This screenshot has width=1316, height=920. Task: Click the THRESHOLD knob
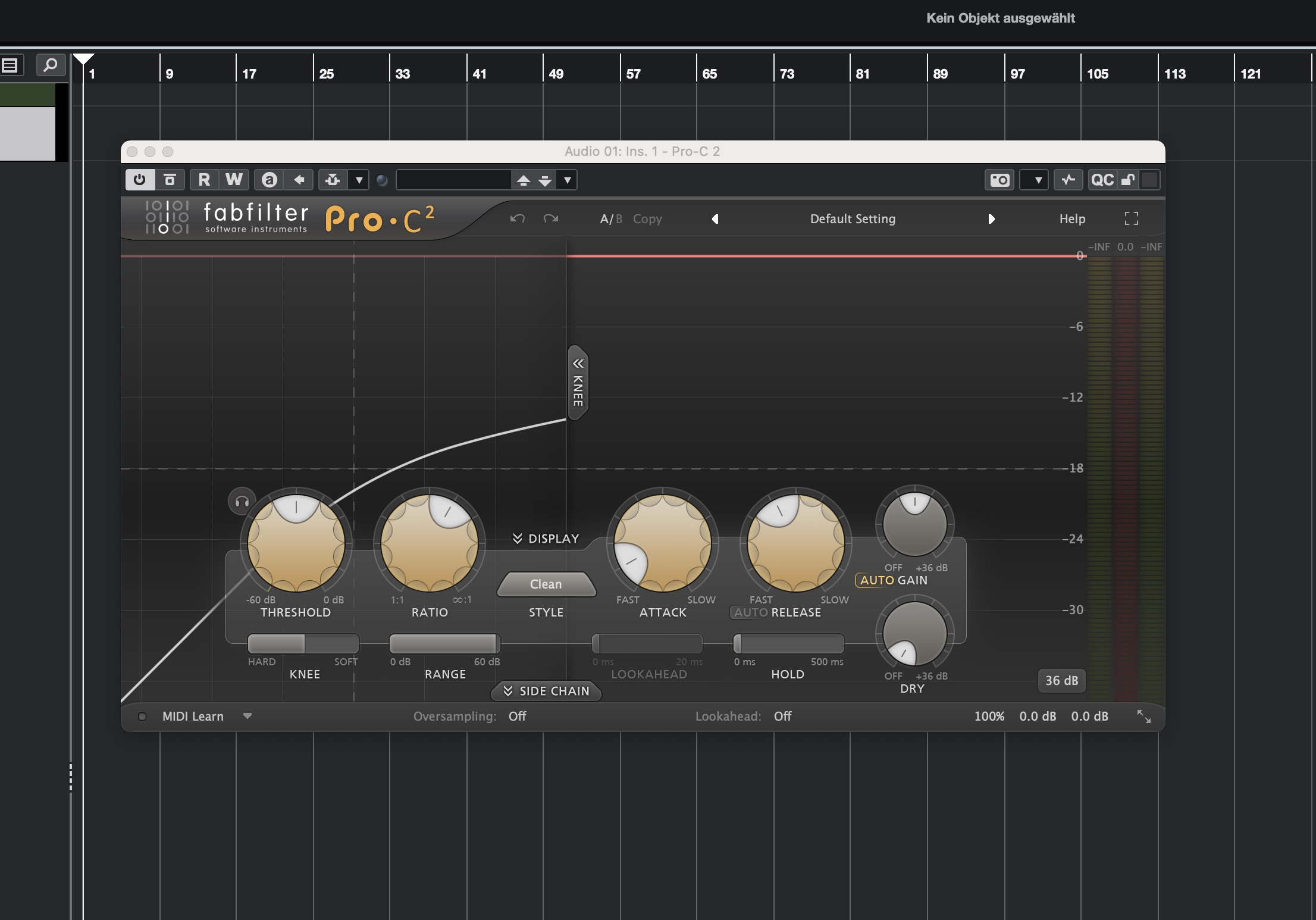tap(296, 543)
